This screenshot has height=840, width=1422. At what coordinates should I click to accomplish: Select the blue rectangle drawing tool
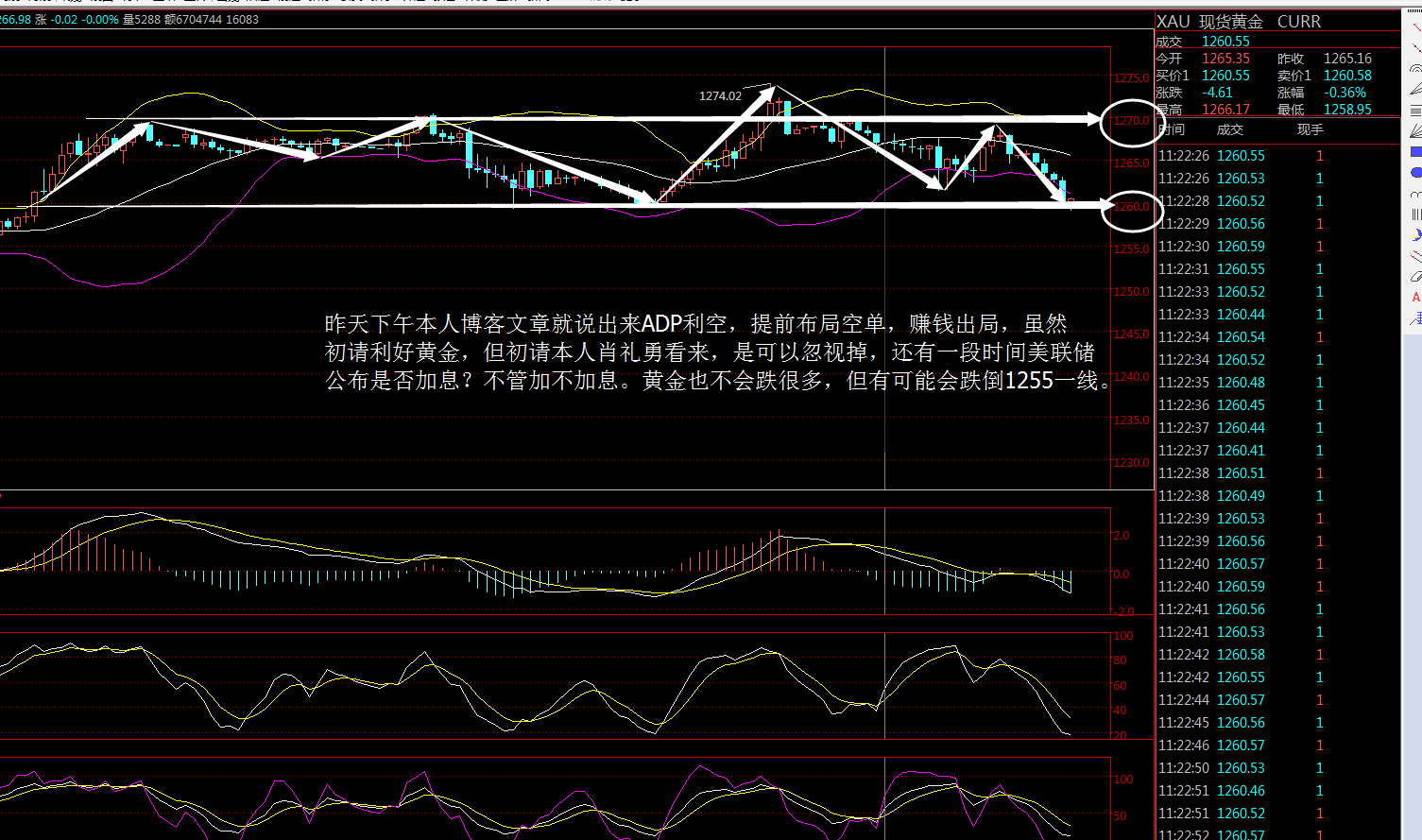click(x=1415, y=152)
